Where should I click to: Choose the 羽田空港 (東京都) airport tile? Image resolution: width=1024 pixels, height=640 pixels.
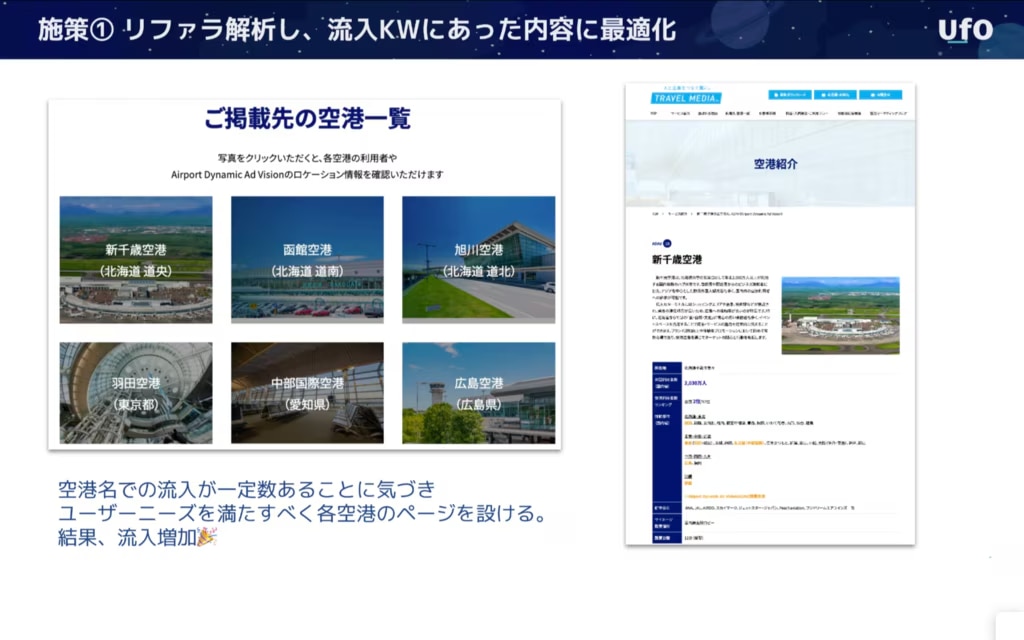click(x=135, y=393)
